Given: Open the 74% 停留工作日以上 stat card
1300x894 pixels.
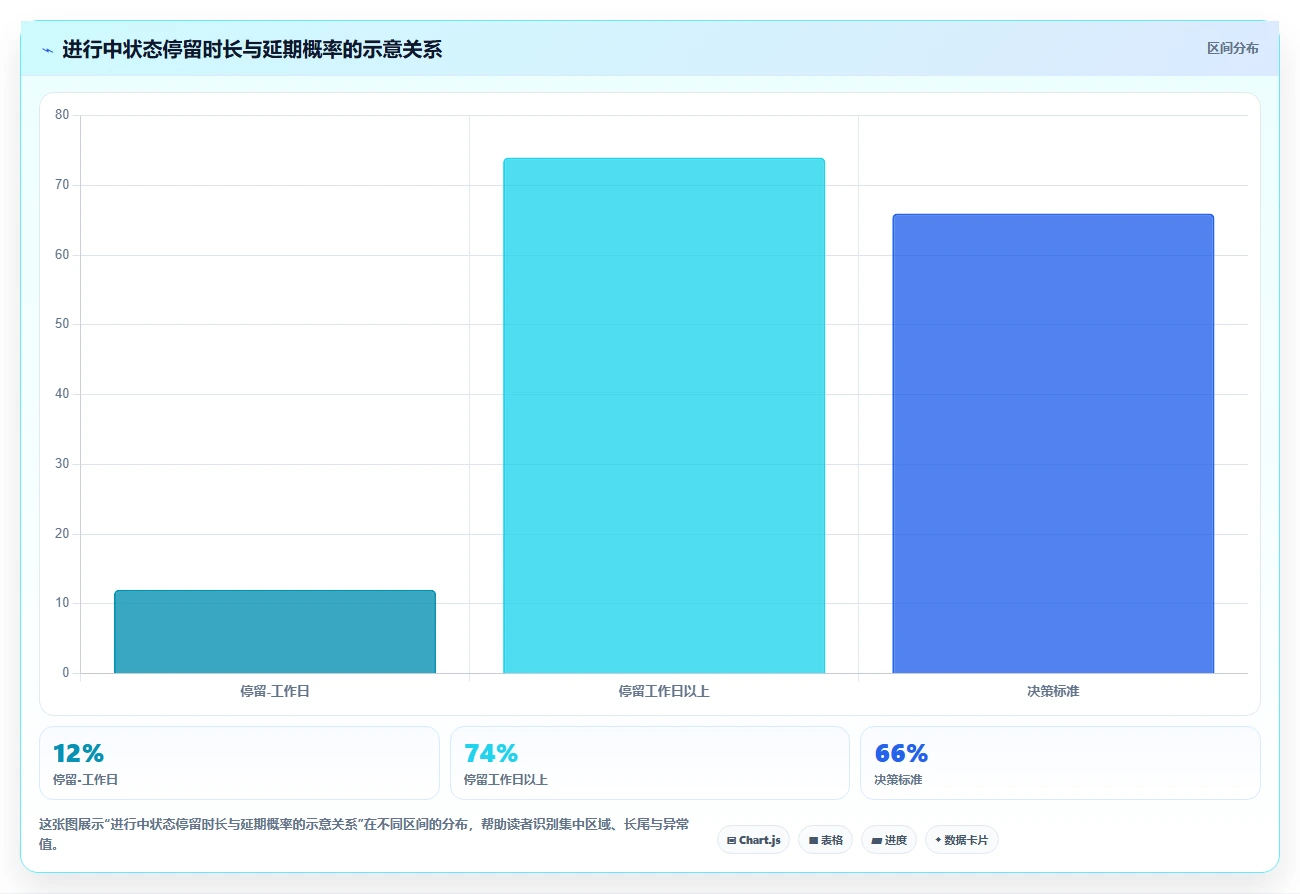Looking at the screenshot, I should 650,763.
